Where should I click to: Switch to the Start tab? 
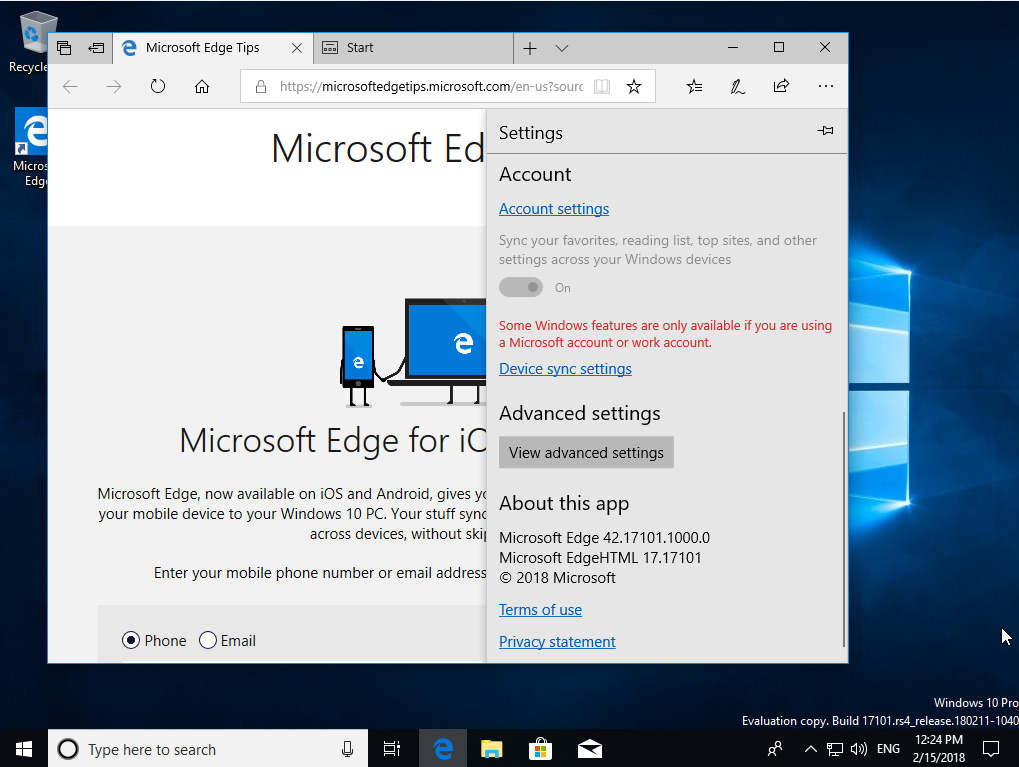[x=413, y=48]
